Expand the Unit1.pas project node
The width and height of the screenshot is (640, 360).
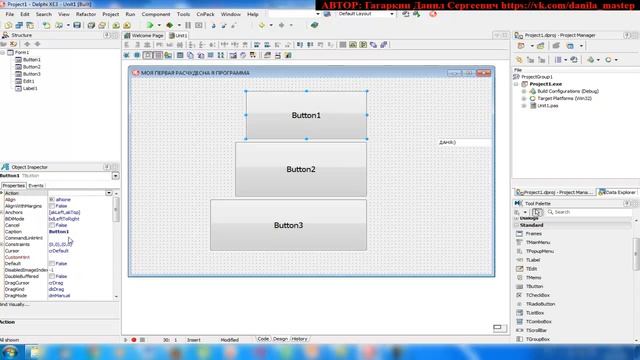point(524,106)
